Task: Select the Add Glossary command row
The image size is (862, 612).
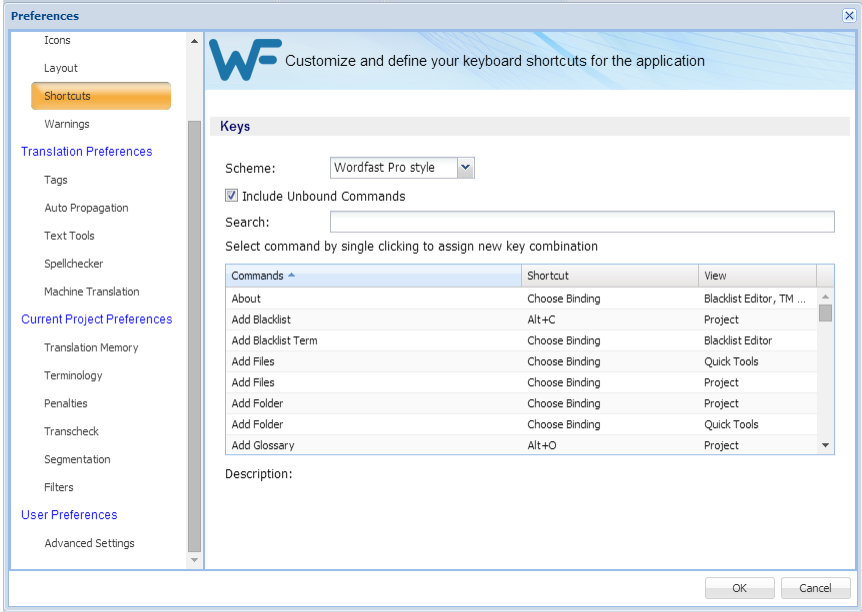Action: click(521, 445)
